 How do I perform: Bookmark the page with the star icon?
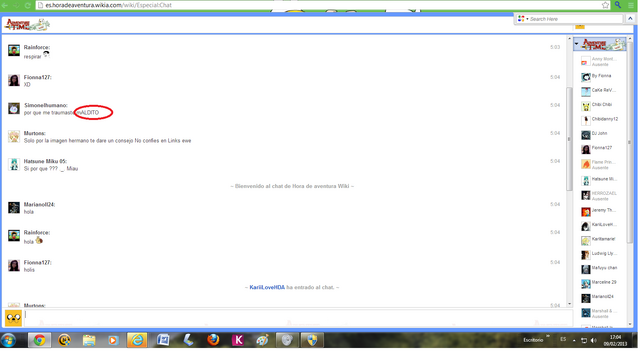coord(605,5)
